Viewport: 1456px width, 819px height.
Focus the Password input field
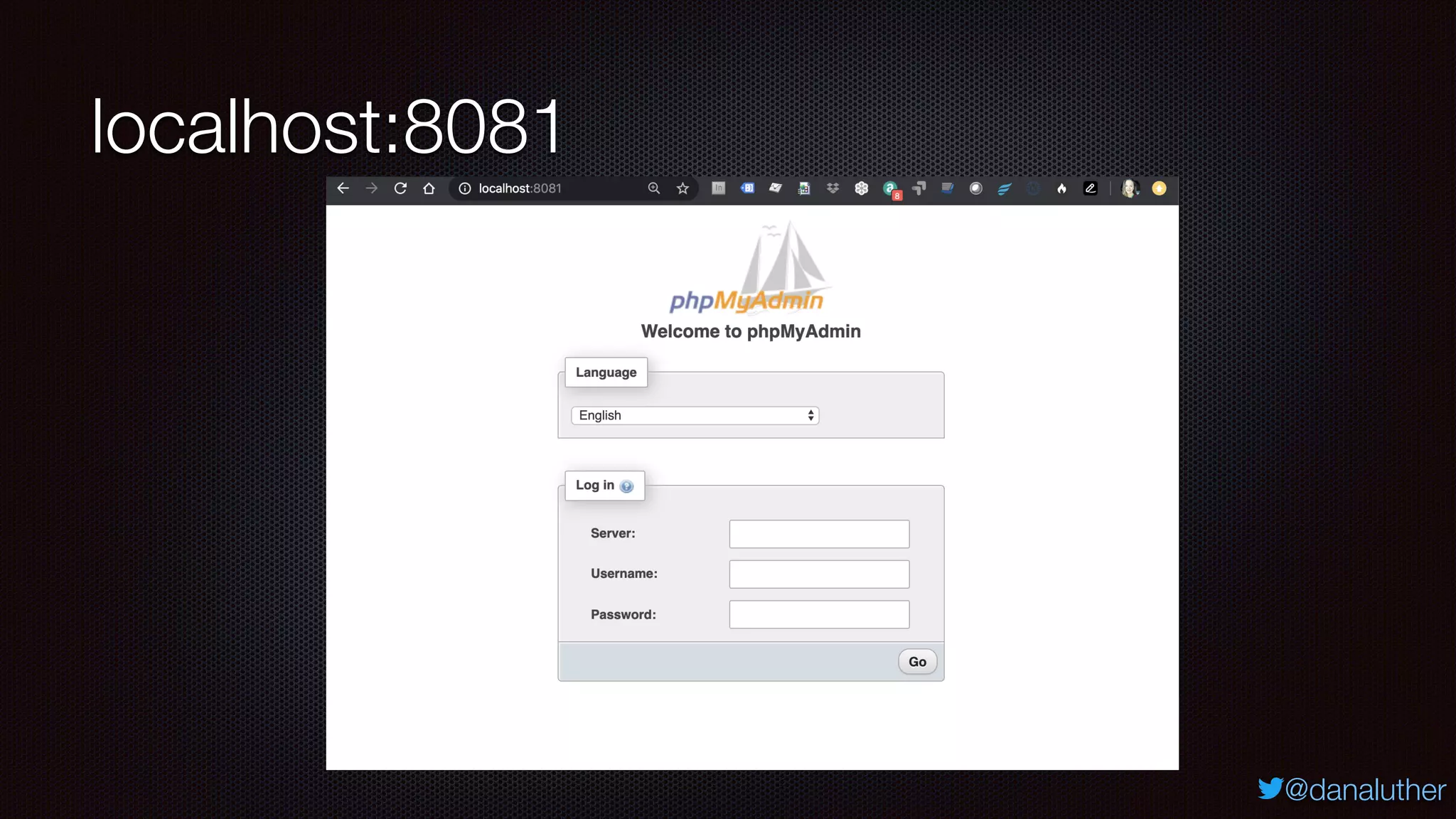819,614
